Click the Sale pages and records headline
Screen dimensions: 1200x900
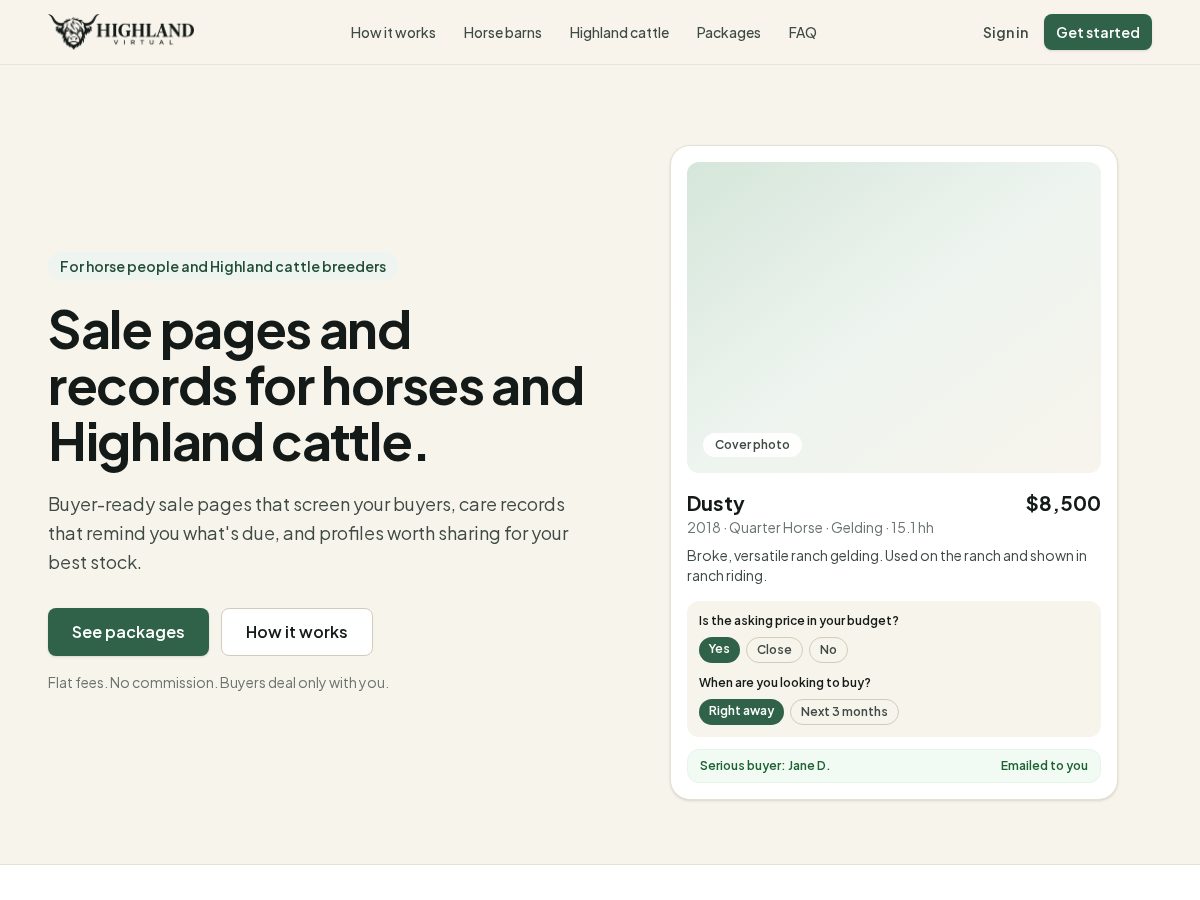click(316, 385)
